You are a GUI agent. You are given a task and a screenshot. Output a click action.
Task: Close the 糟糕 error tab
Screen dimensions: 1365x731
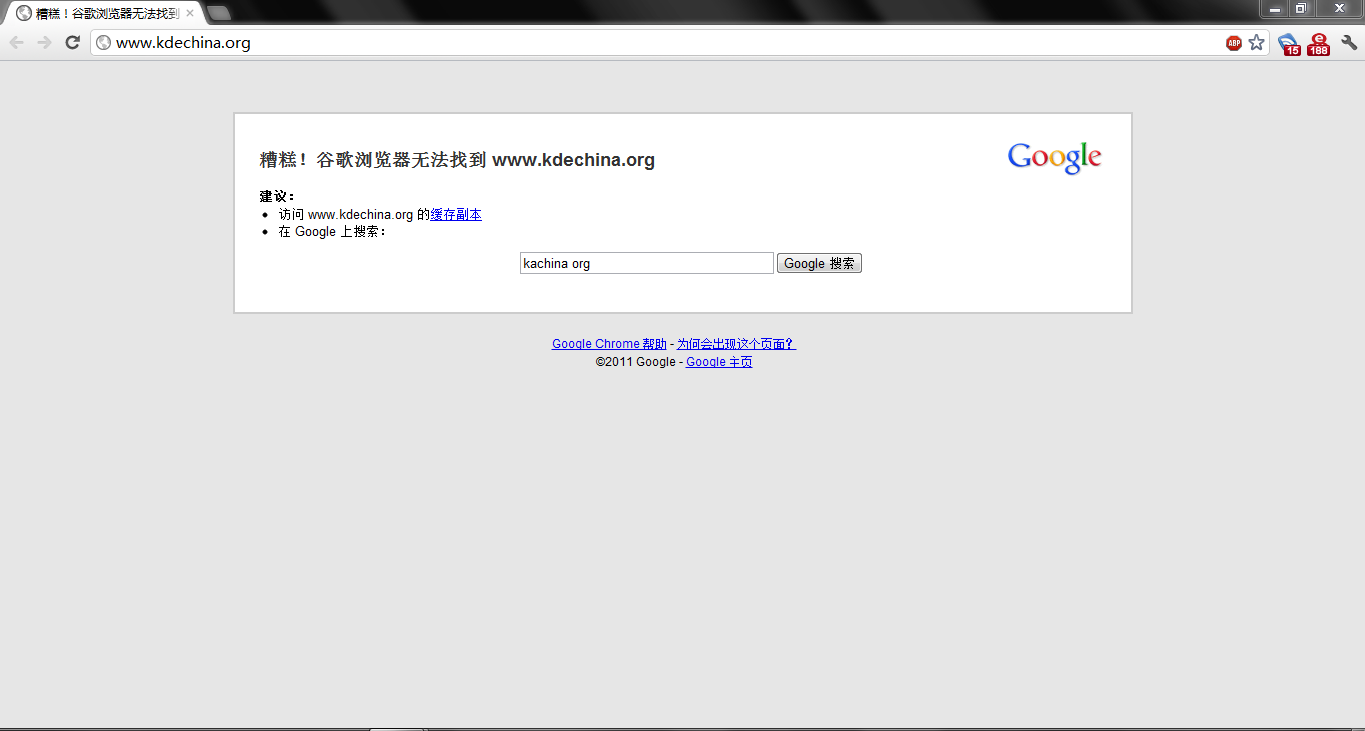pos(190,13)
